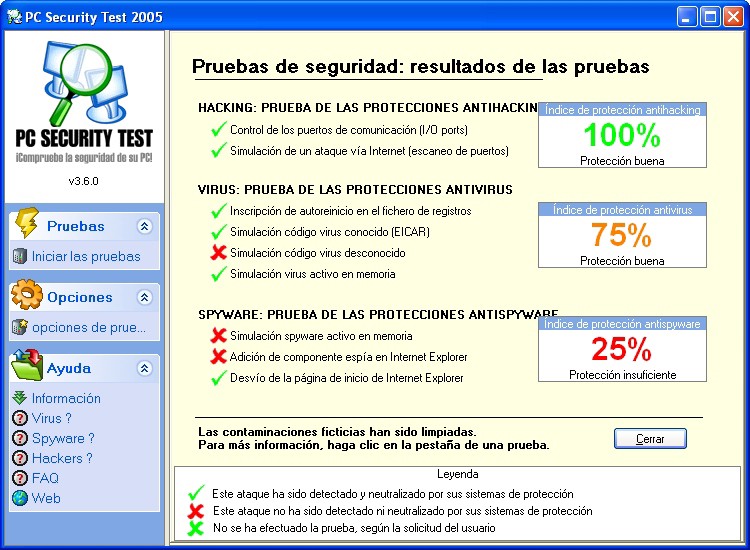Screen dimensions: 750x550
Task: Click the green check by EICAR simulation
Action: click(218, 231)
